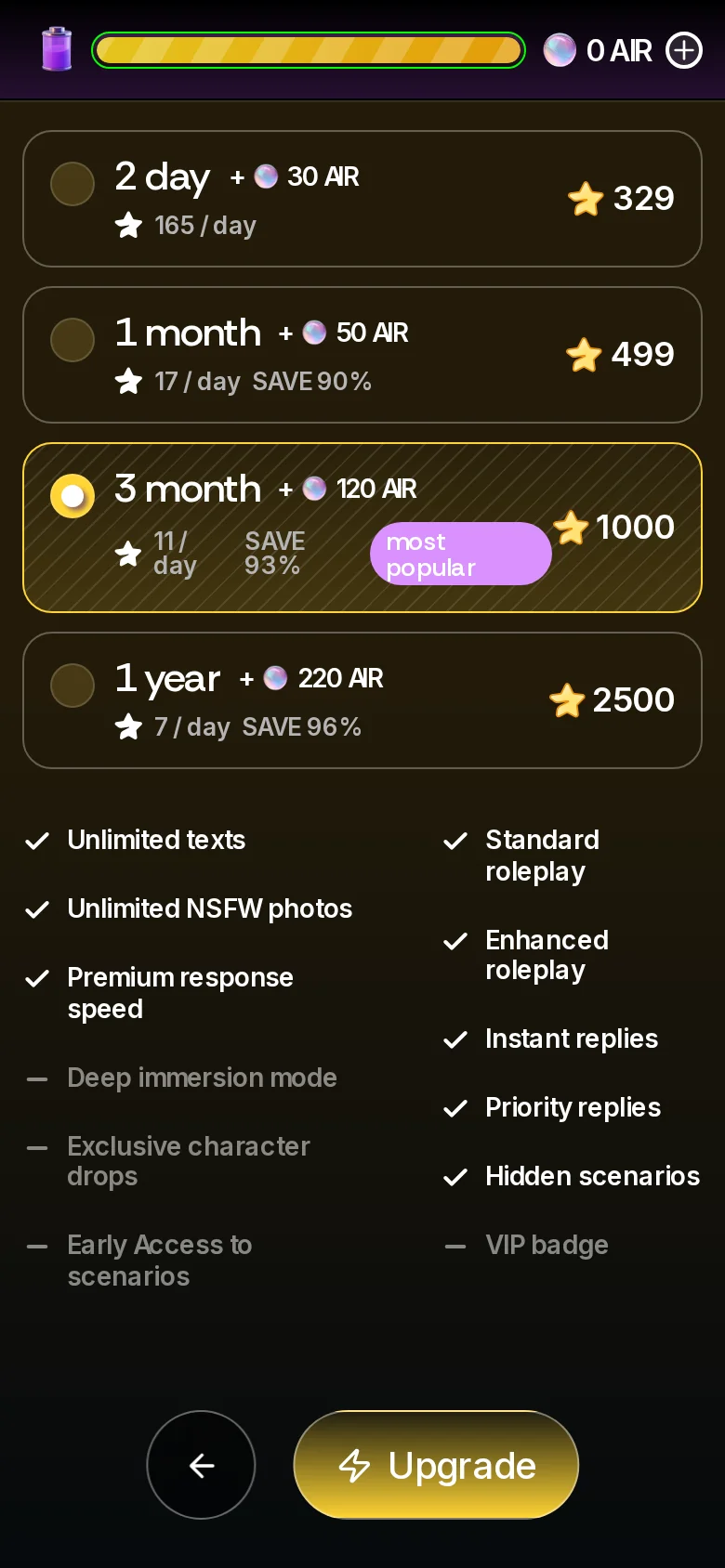Click the Hidden scenarios checkmark
This screenshot has height=1568, width=725.
click(455, 1177)
